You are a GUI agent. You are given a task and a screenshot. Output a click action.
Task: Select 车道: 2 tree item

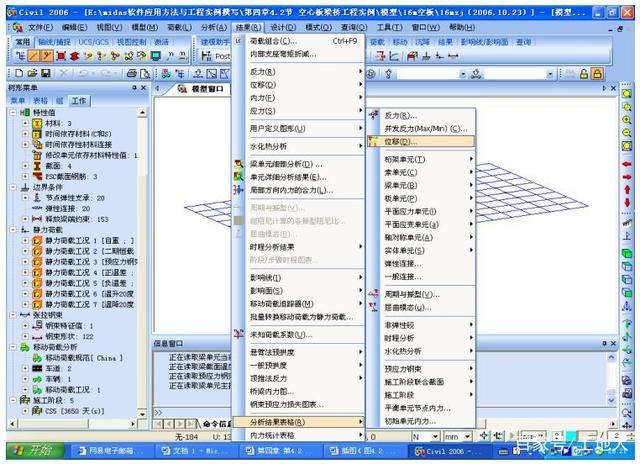pos(58,369)
